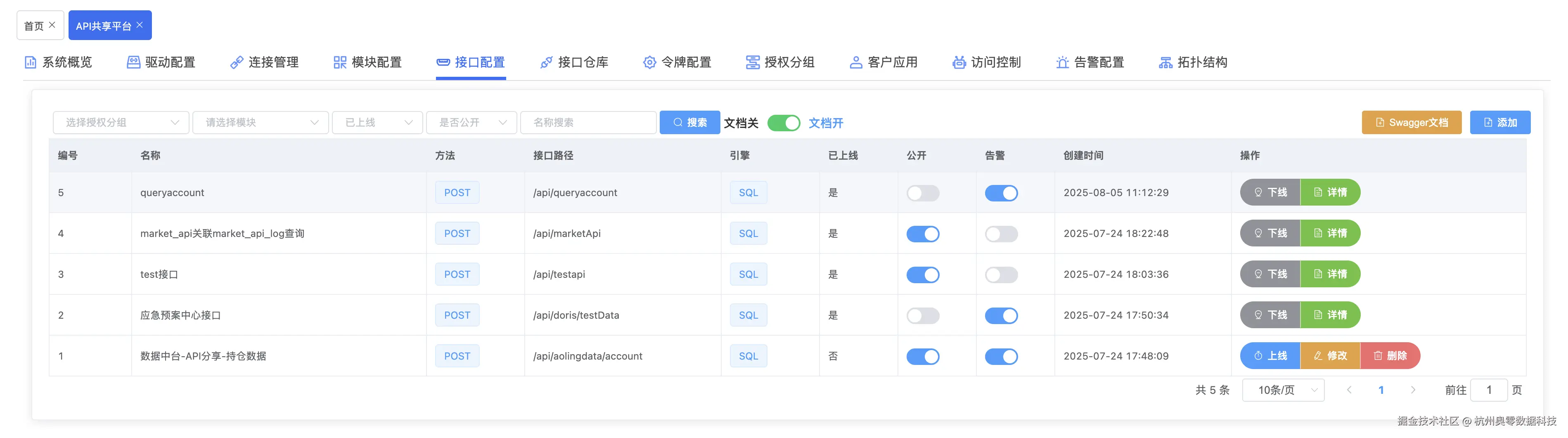Click 删除 for 数据中台-API分享-持仓数据

(1390, 356)
